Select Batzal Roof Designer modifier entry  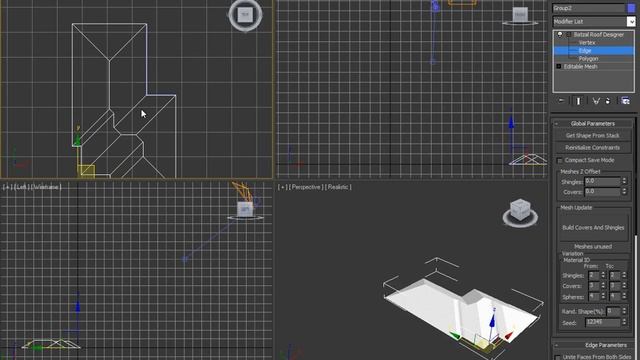[598, 35]
